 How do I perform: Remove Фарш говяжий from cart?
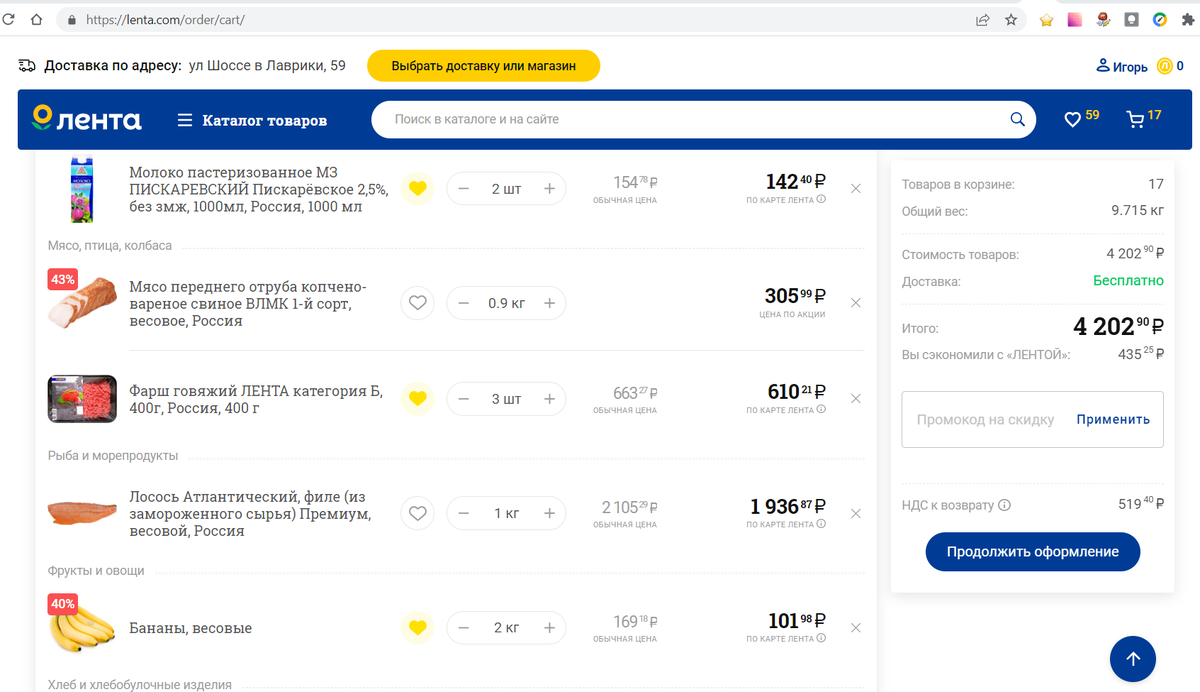tap(855, 398)
